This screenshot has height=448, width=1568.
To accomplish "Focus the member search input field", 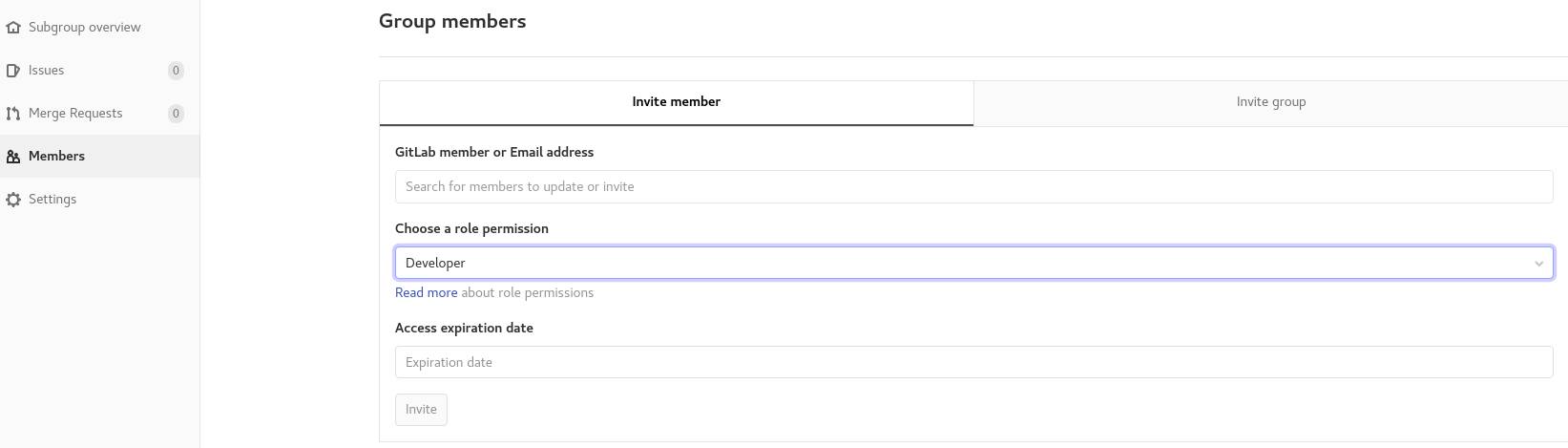I will pyautogui.click(x=973, y=187).
